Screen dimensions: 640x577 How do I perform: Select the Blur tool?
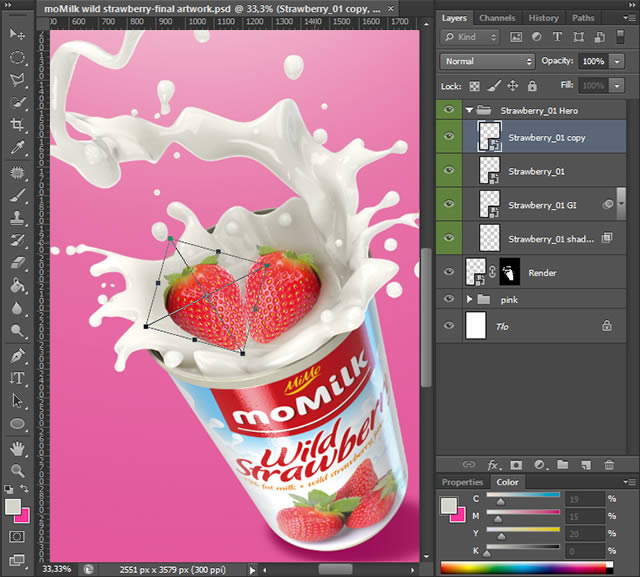tap(17, 308)
